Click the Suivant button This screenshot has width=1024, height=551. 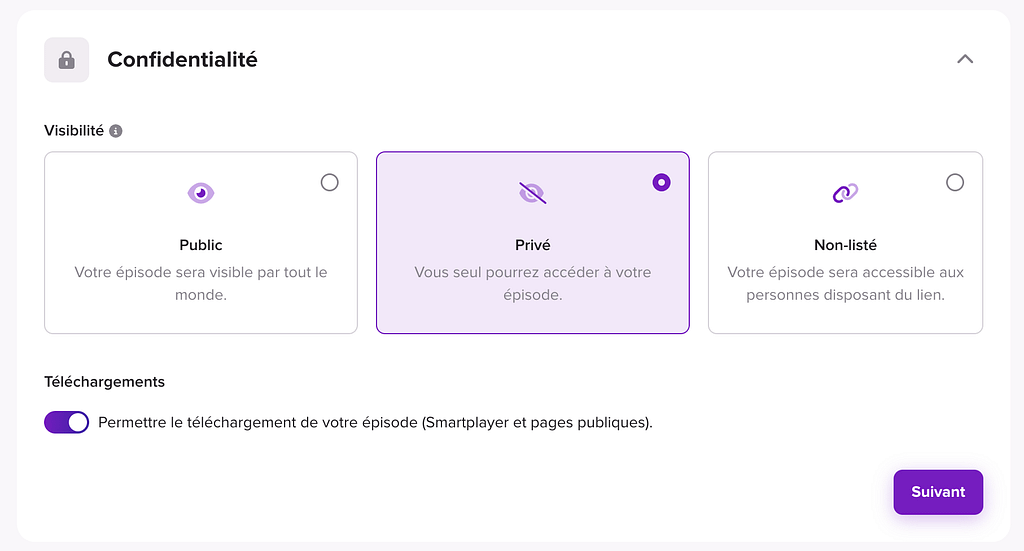click(x=938, y=492)
